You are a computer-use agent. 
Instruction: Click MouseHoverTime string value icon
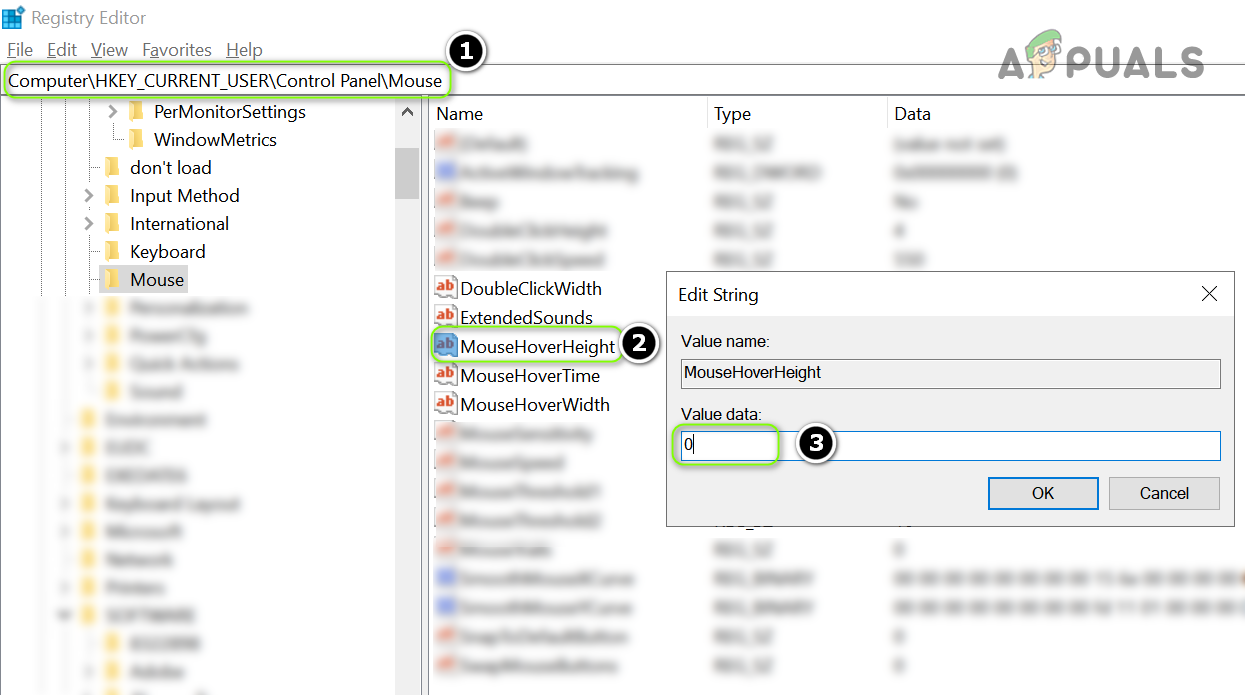(x=445, y=375)
